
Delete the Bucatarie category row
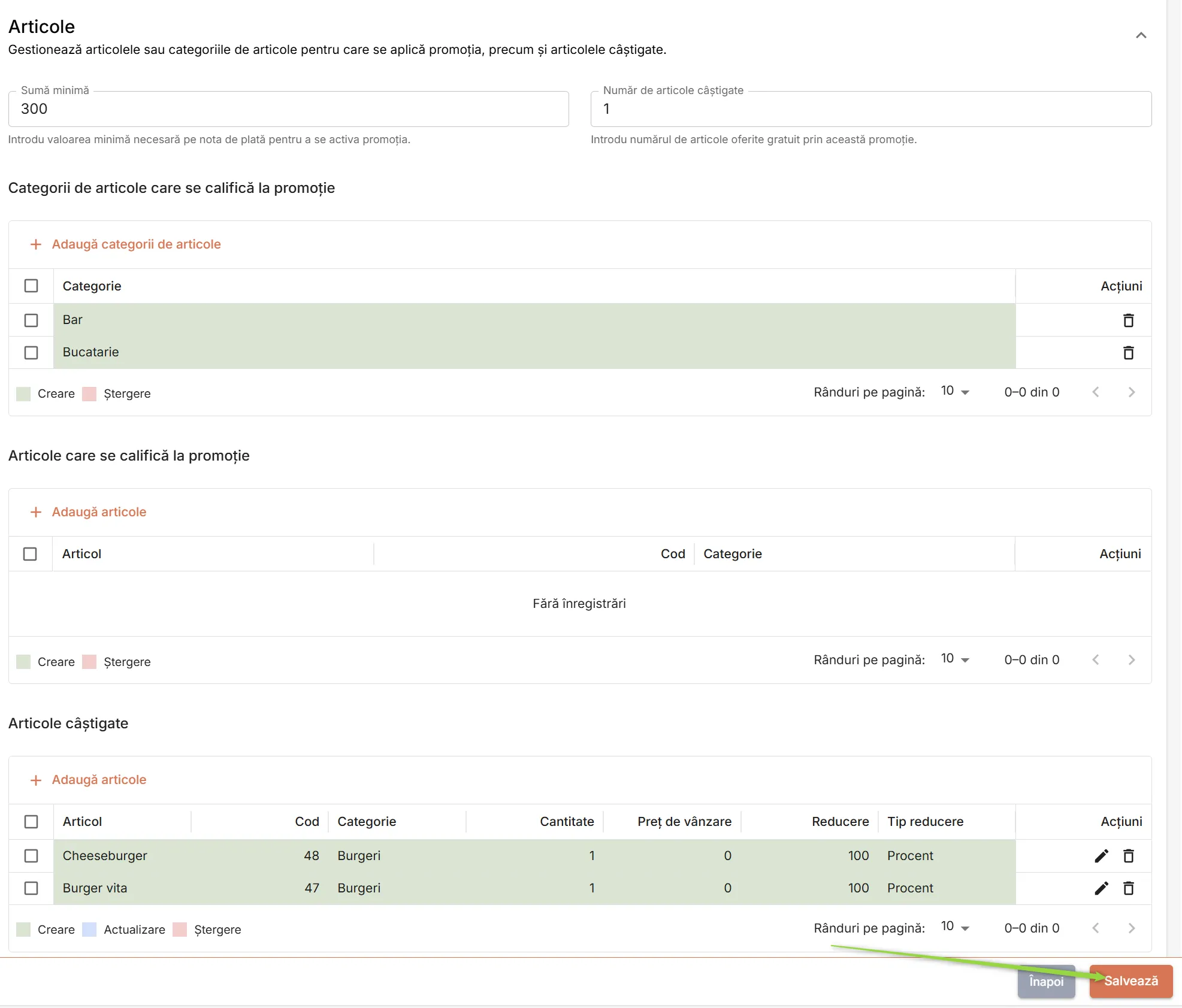[x=1128, y=353]
